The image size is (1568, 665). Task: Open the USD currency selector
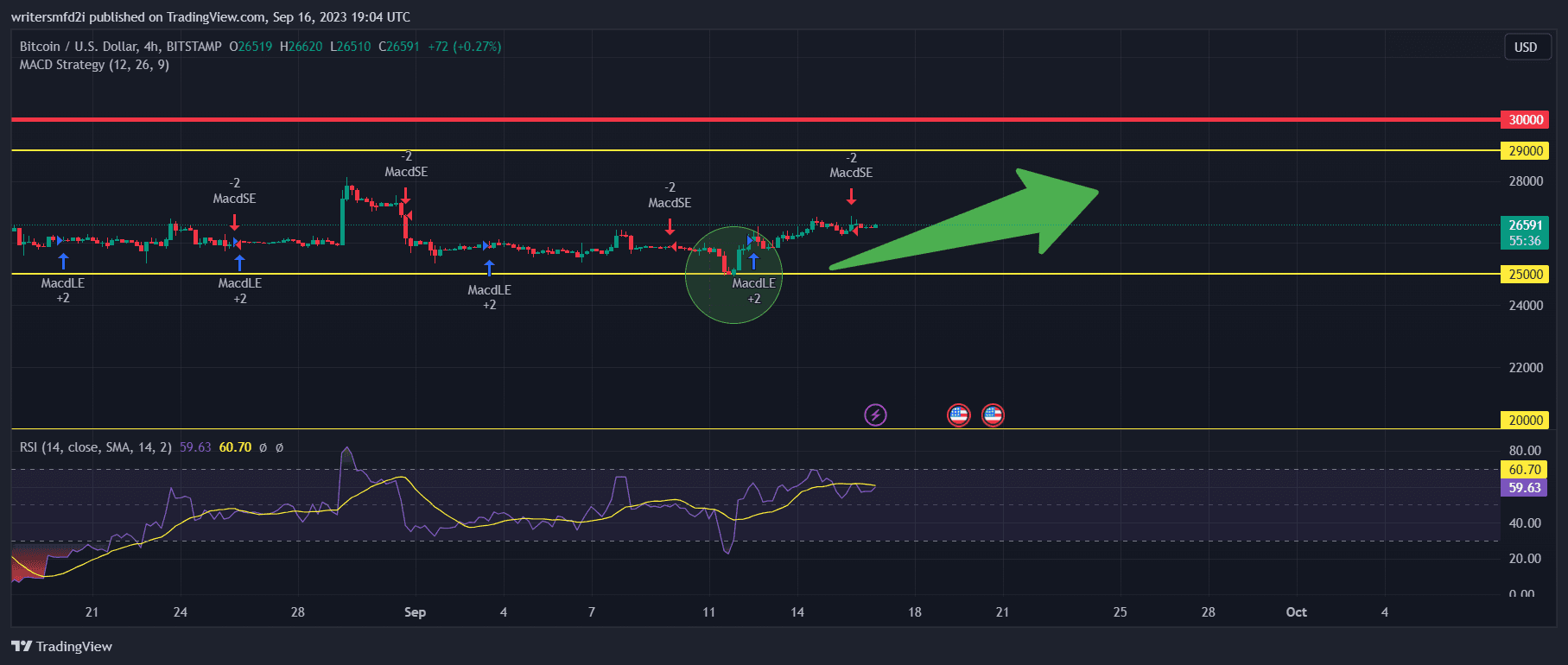(x=1525, y=47)
